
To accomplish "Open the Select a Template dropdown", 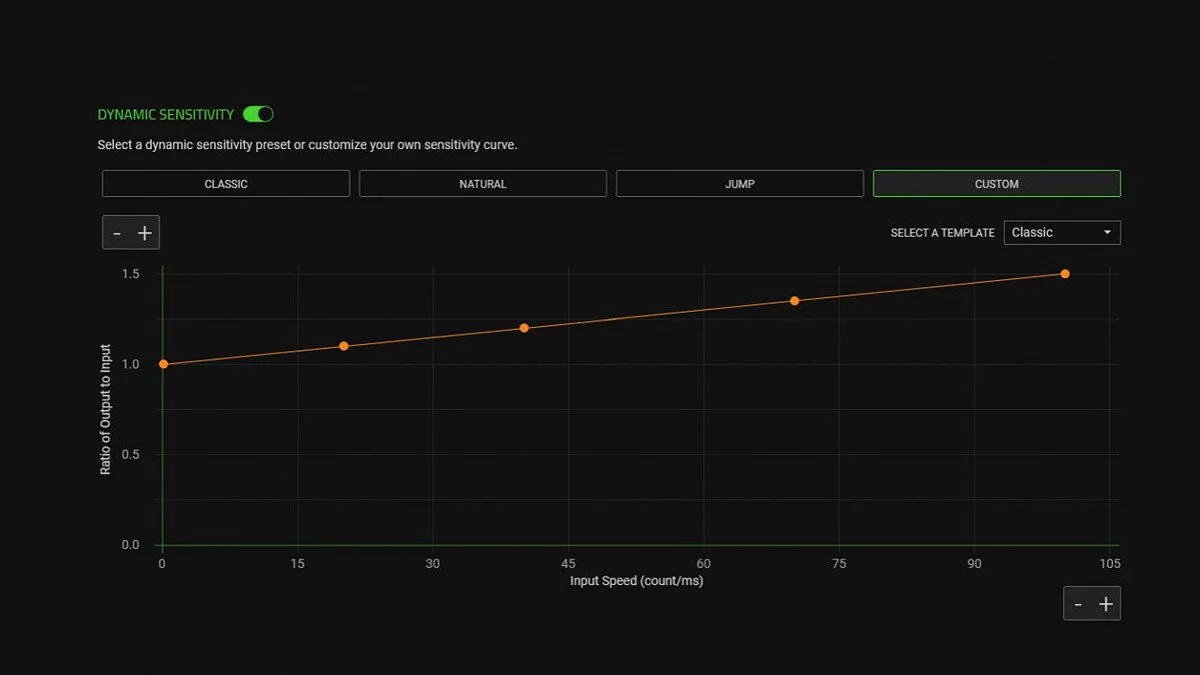I will 1062,233.
